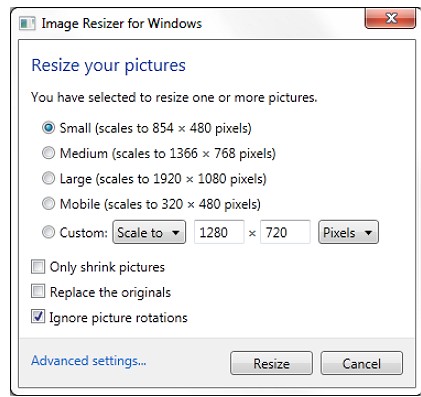This screenshot has width=421, height=397.
Task: Open the Pixels unit dropdown
Action: tap(348, 232)
